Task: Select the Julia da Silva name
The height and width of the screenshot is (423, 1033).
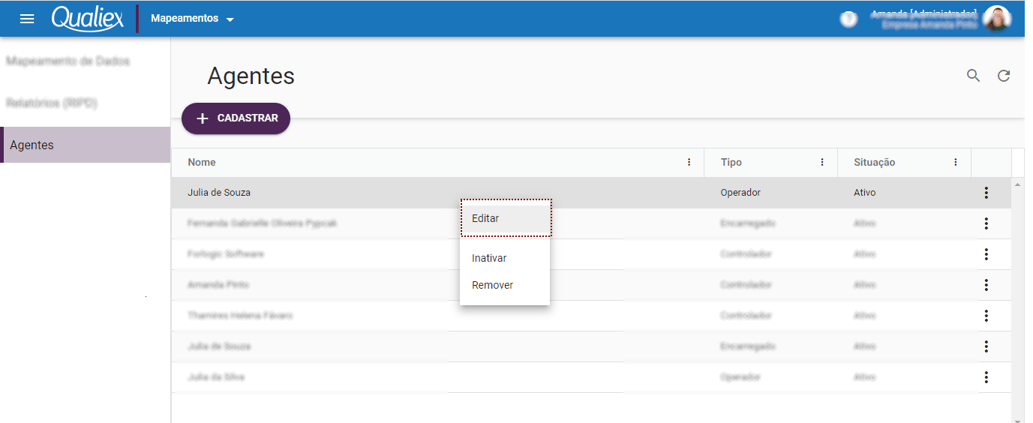Action: 217,377
